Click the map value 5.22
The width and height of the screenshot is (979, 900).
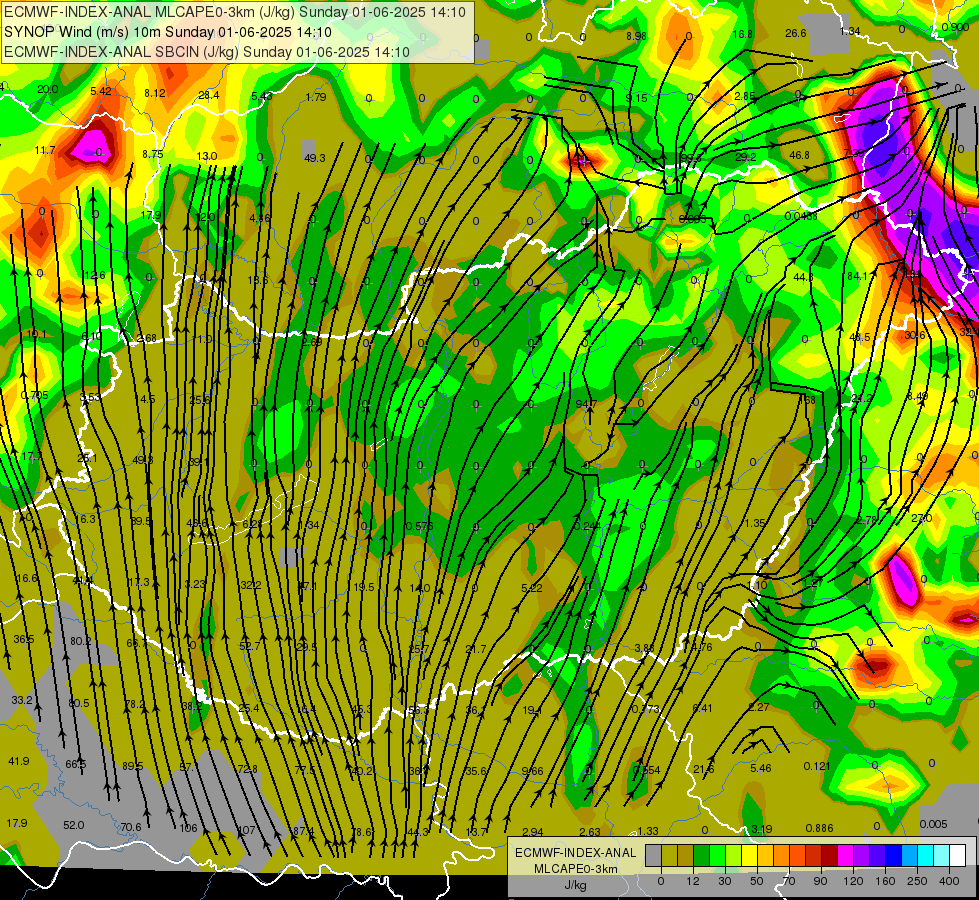[x=531, y=588]
